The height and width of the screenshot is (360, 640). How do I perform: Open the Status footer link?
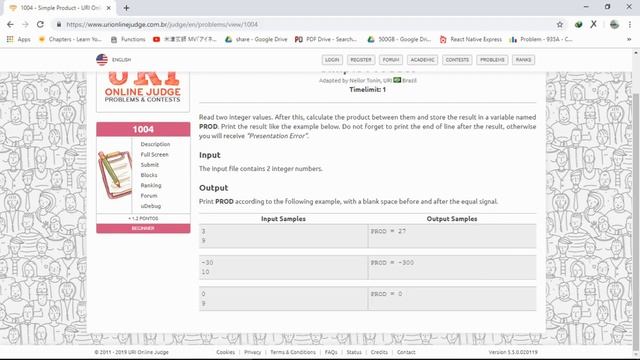coord(354,352)
